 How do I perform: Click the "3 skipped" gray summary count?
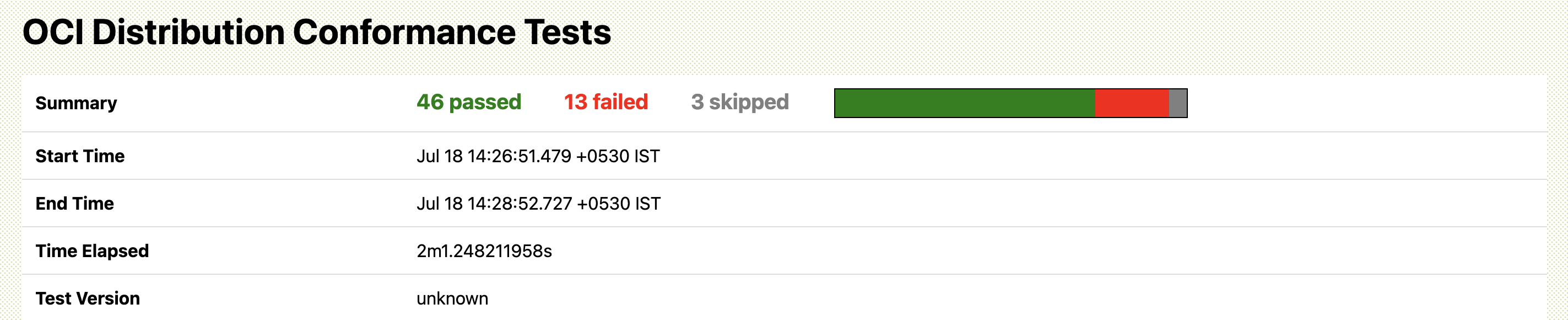[x=739, y=102]
